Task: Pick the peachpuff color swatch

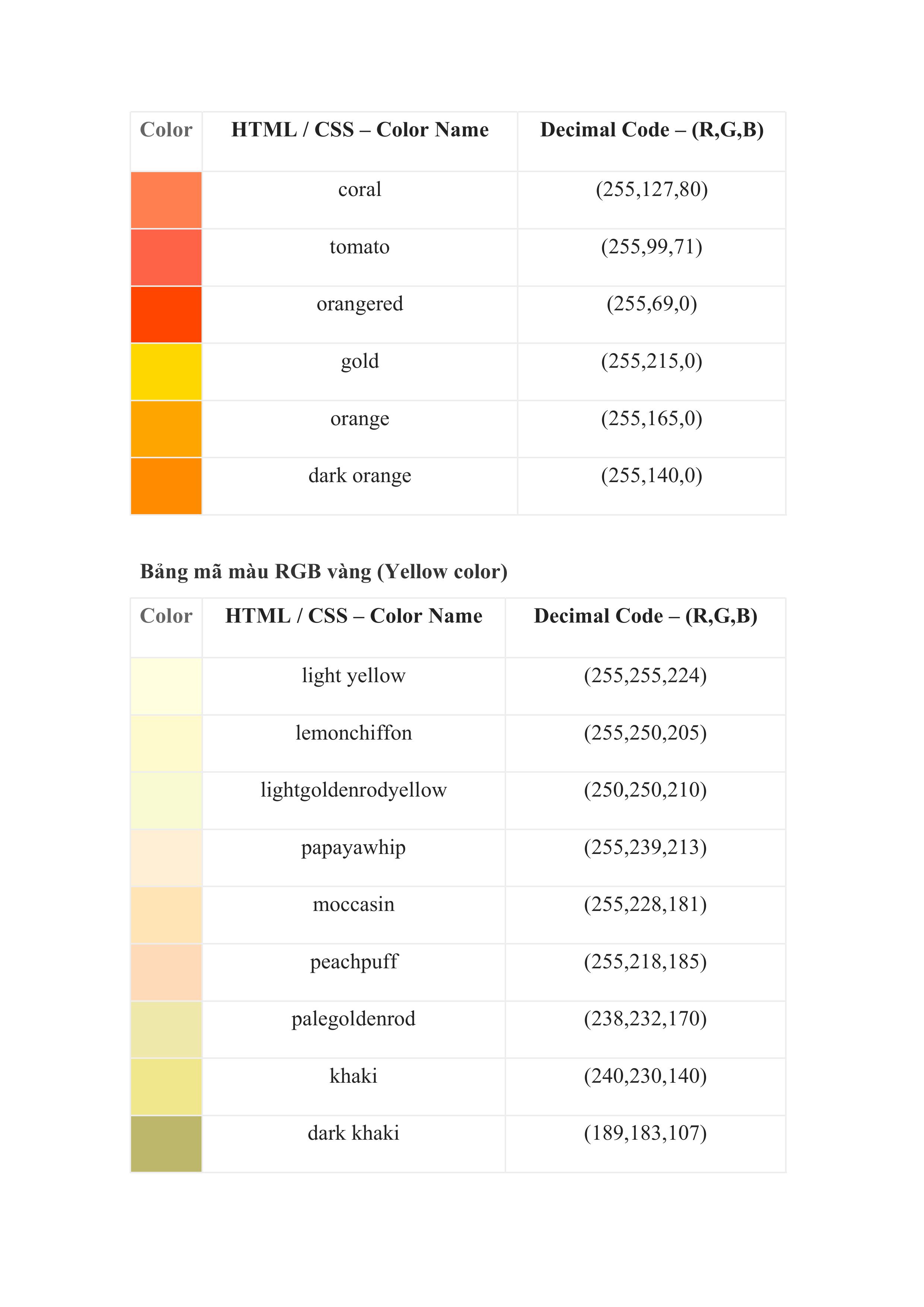Action: 166,972
